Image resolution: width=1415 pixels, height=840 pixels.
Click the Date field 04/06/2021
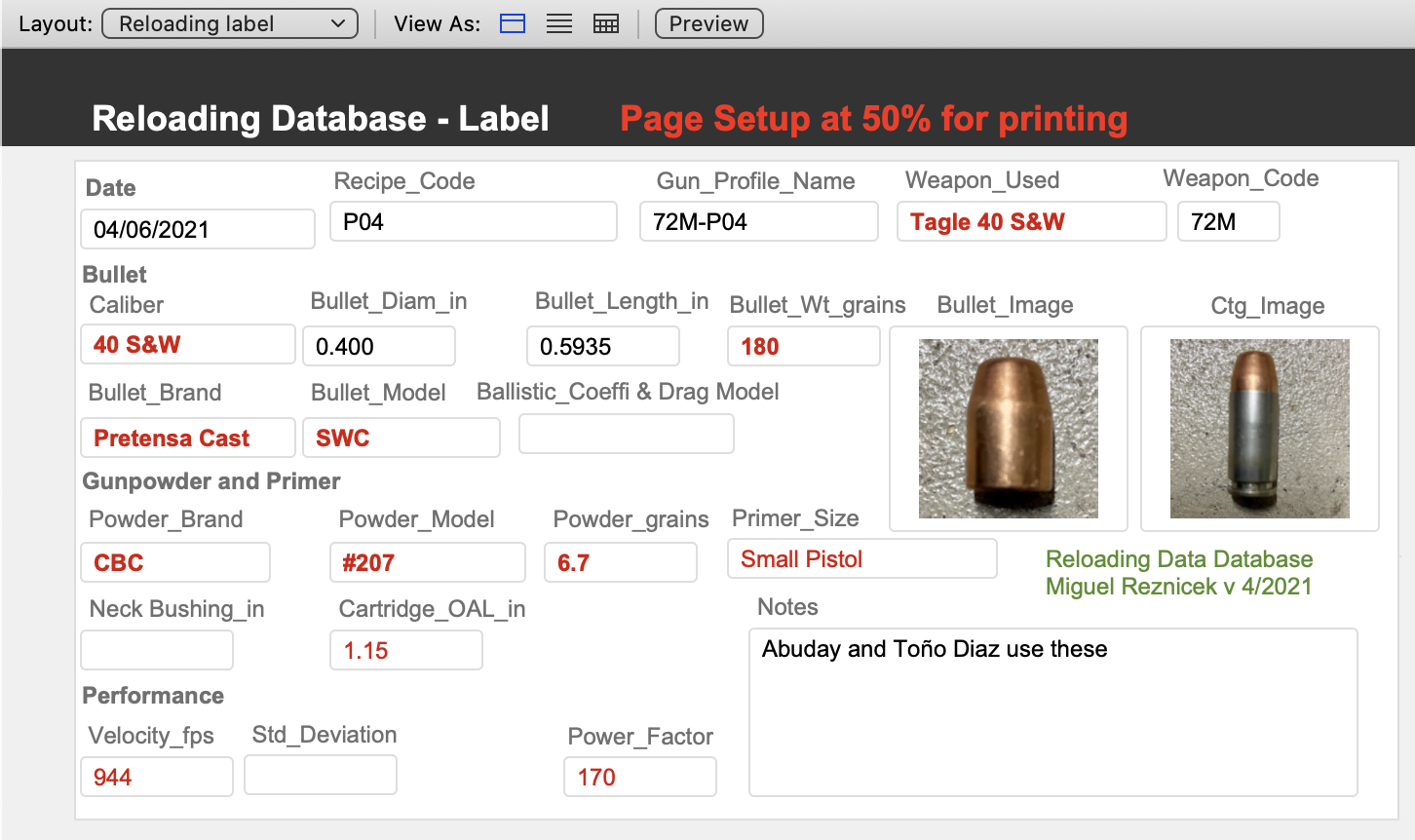(x=198, y=229)
